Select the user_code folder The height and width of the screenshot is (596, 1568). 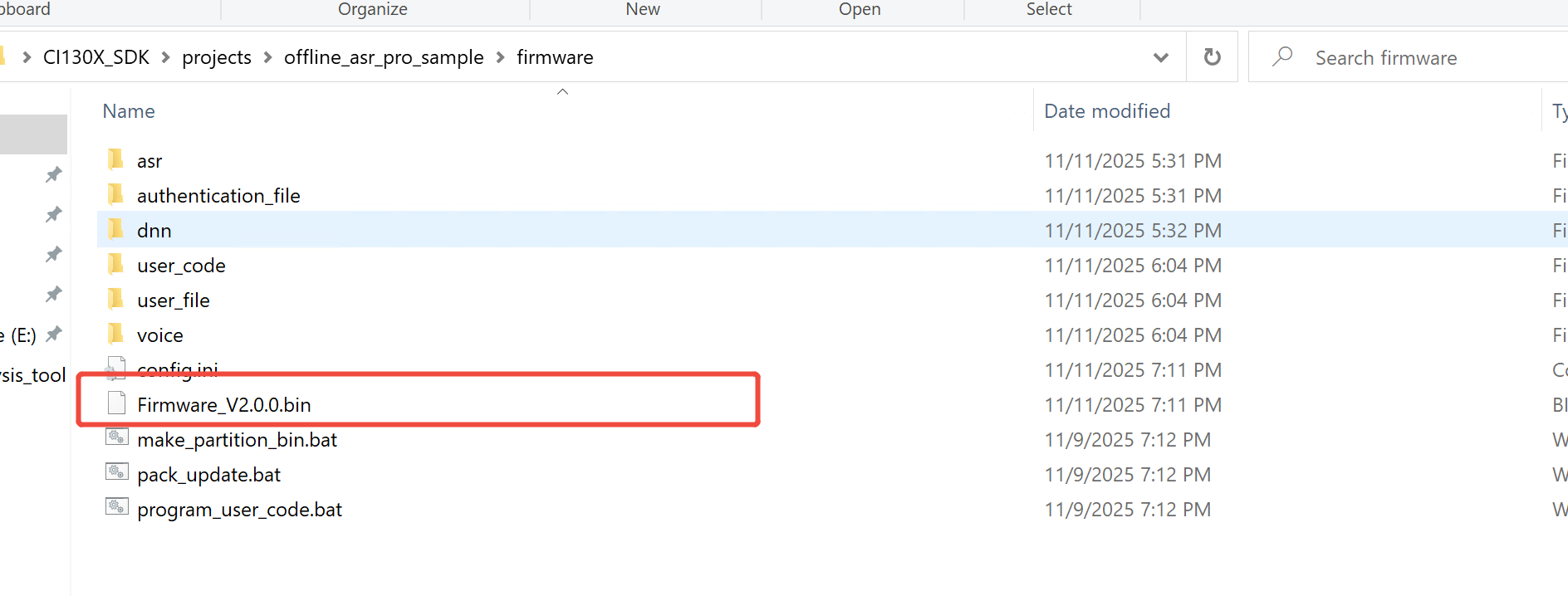pos(181,266)
